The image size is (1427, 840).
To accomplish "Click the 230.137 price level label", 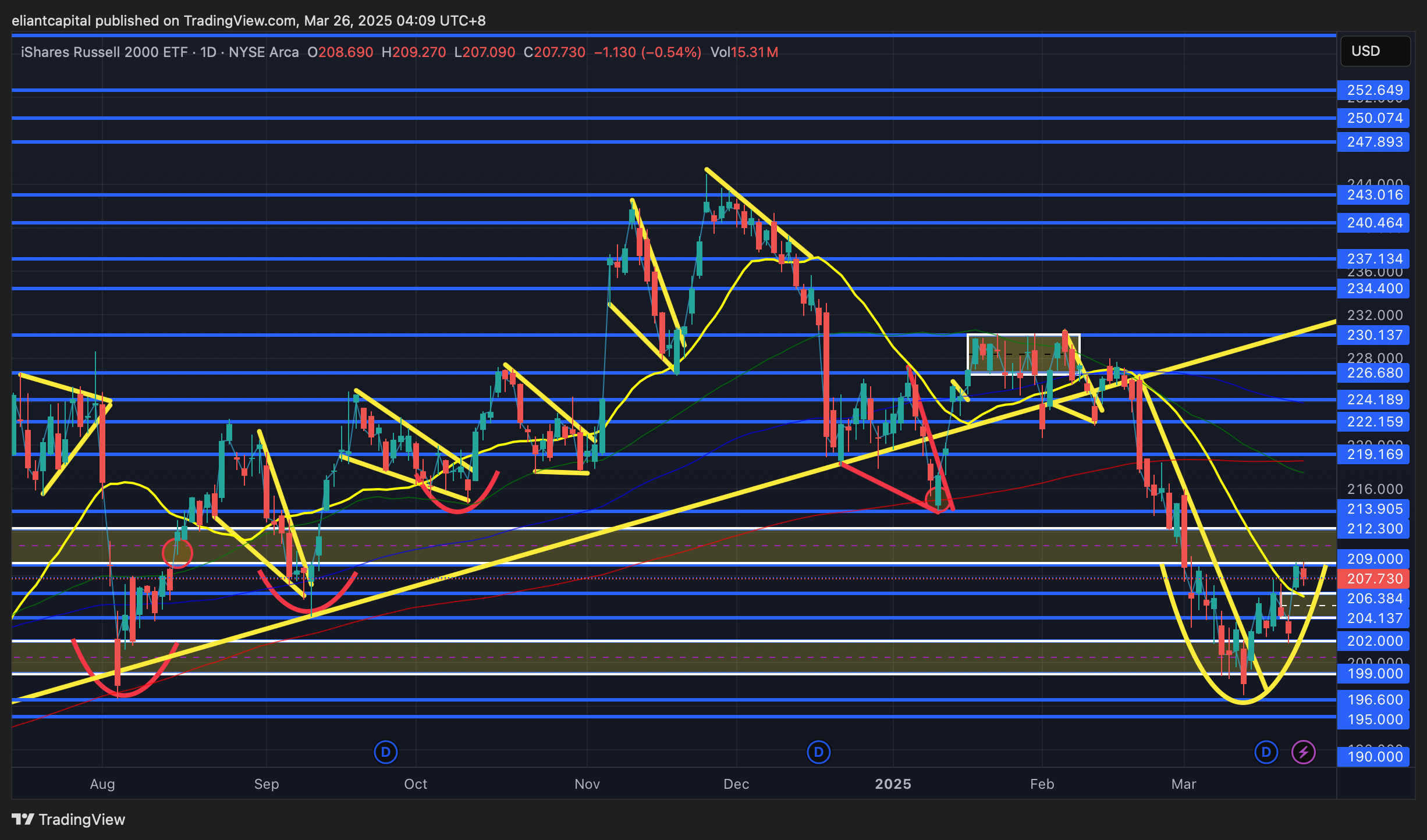I will 1373,335.
